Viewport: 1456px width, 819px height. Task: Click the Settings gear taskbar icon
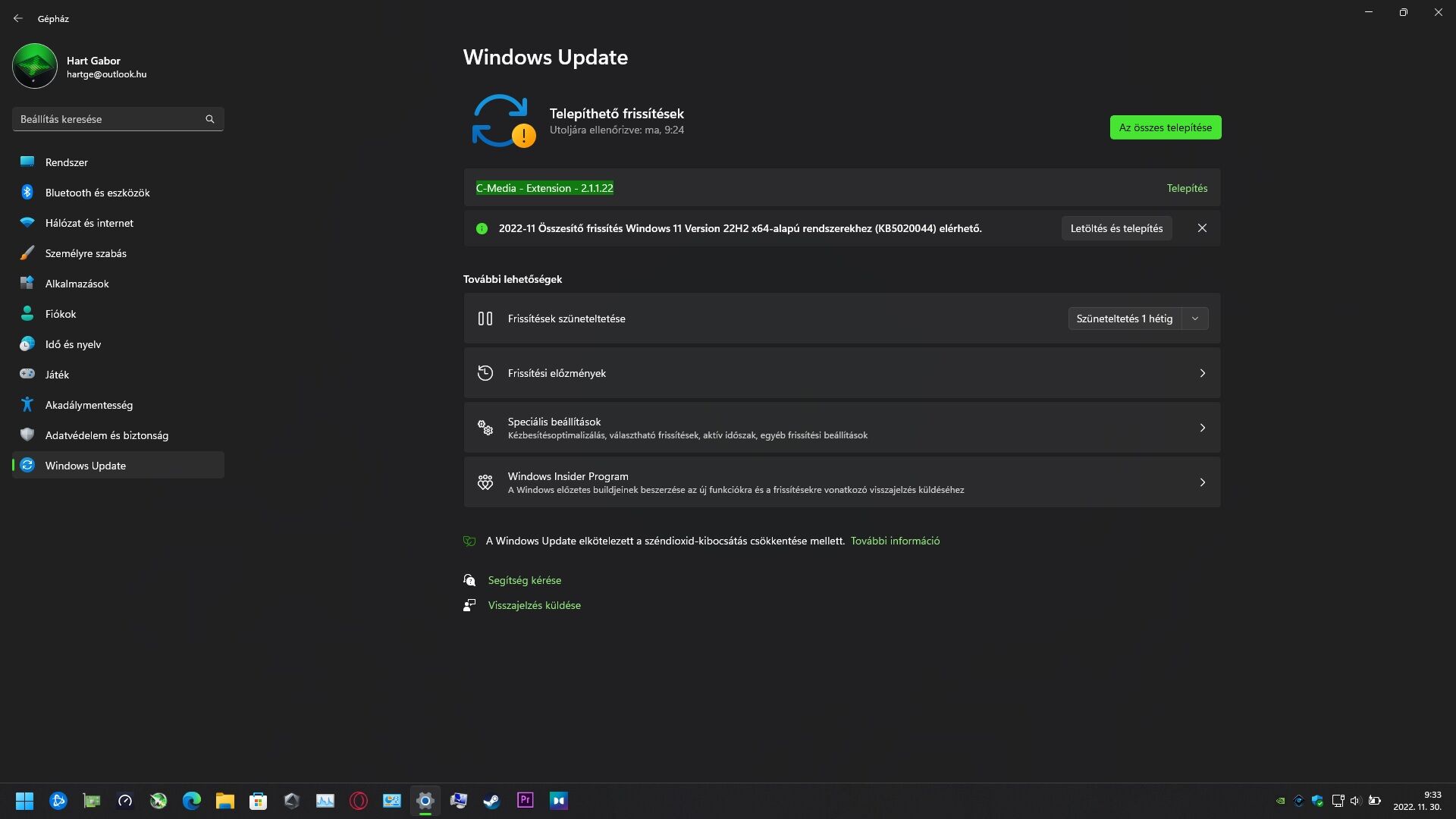[x=425, y=801]
